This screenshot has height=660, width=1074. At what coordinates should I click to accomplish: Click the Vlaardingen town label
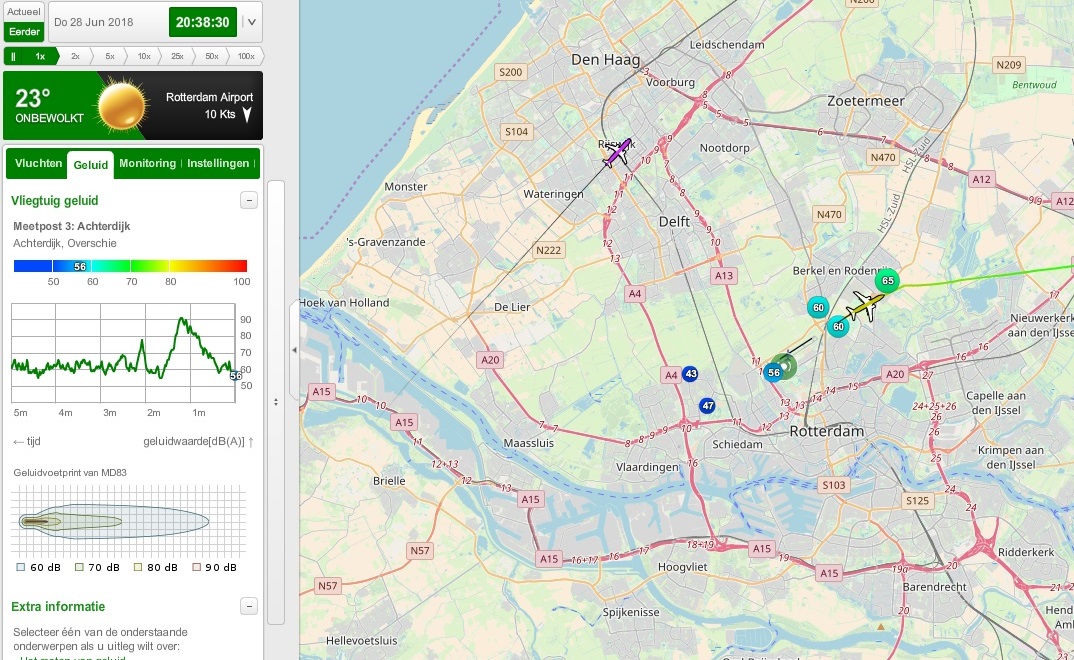647,467
